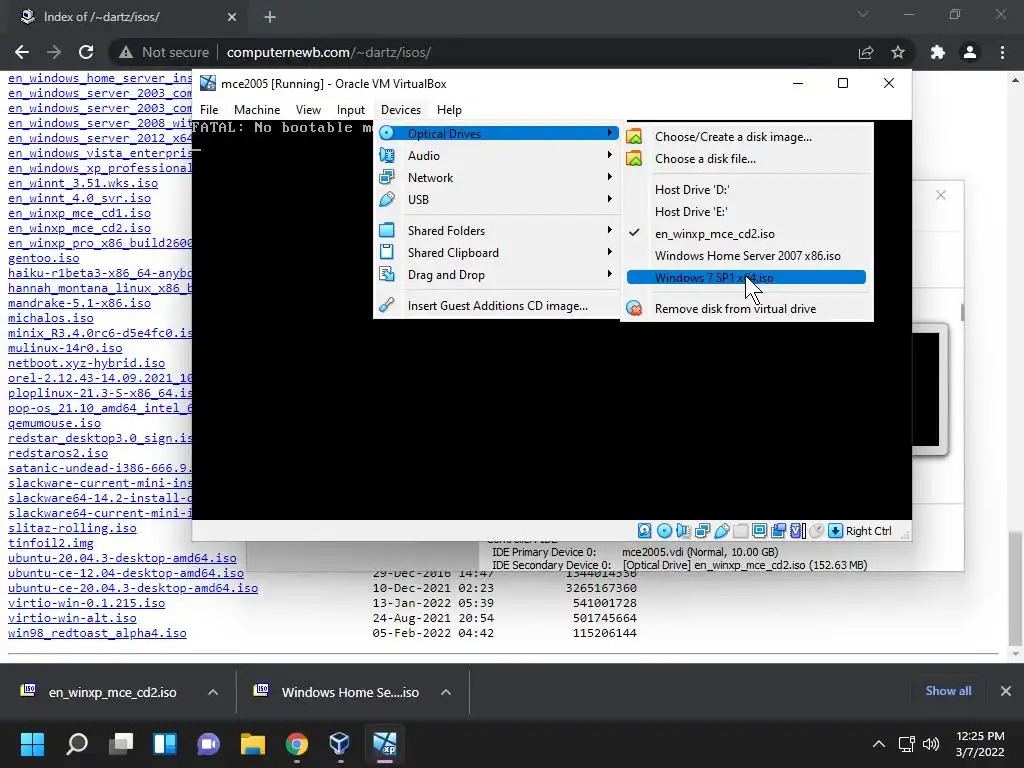Viewport: 1024px width, 768px height.
Task: Open the ubuntu-20.04.3-desktop-amd64.iso link
Action: point(122,558)
